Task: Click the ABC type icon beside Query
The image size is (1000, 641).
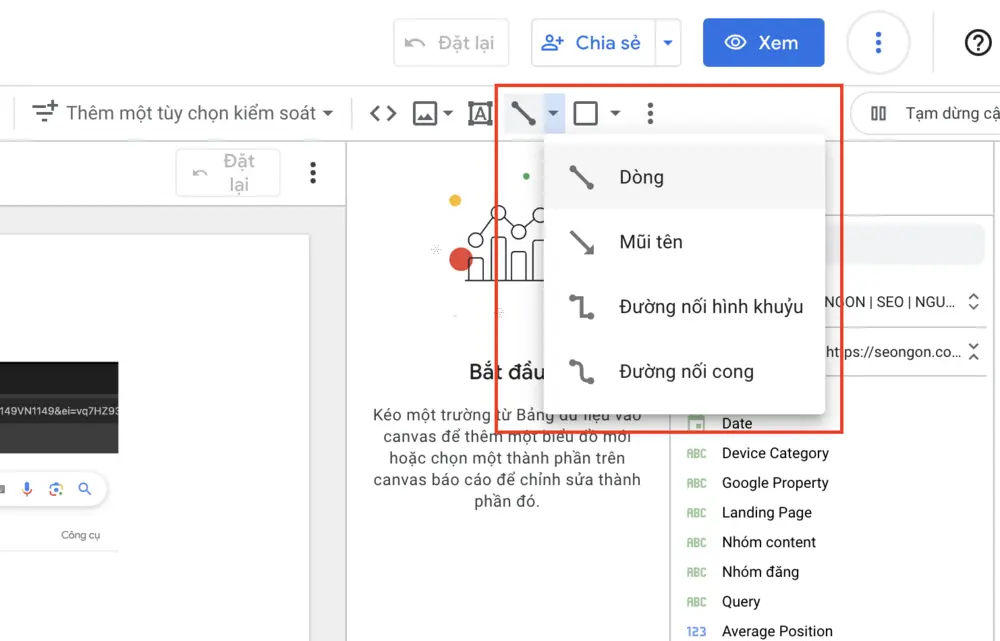Action: [696, 601]
